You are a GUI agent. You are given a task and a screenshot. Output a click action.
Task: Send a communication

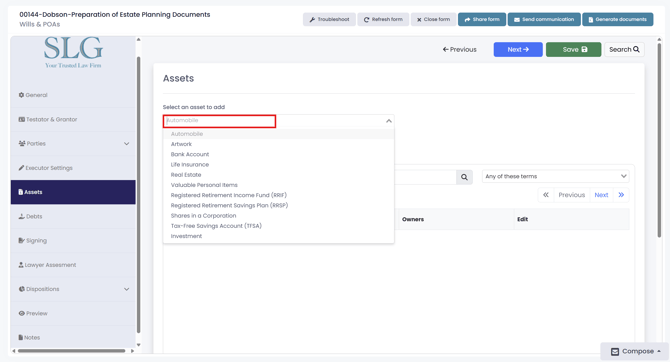[544, 19]
